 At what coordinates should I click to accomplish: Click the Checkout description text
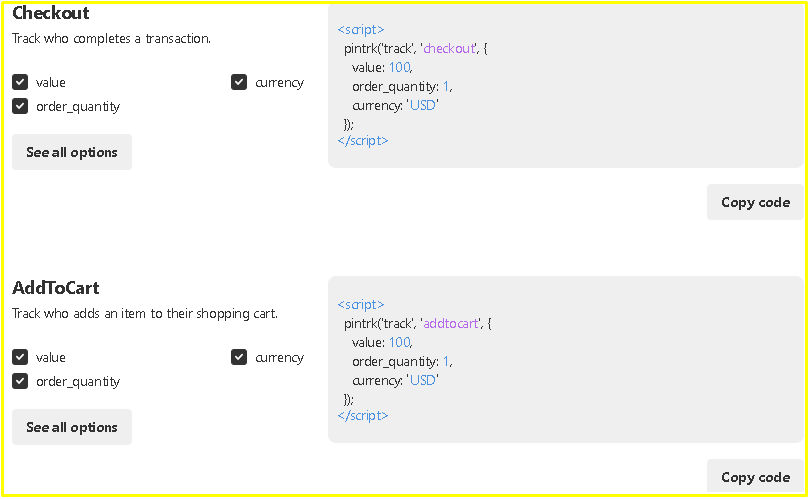(111, 39)
